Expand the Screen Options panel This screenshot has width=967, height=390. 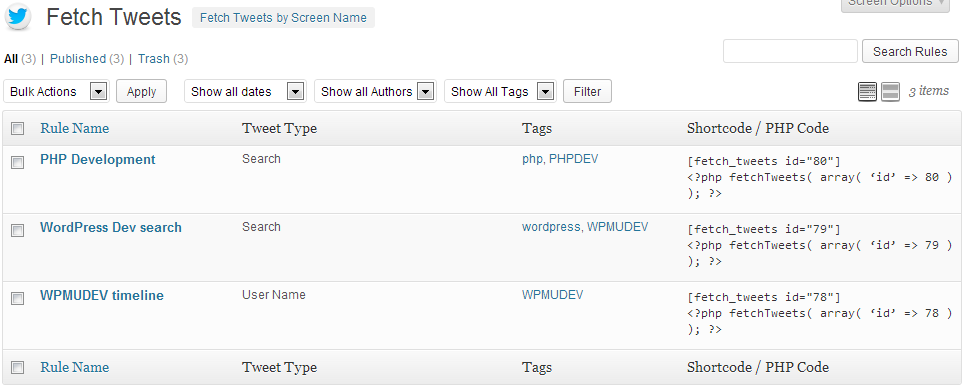[895, 4]
